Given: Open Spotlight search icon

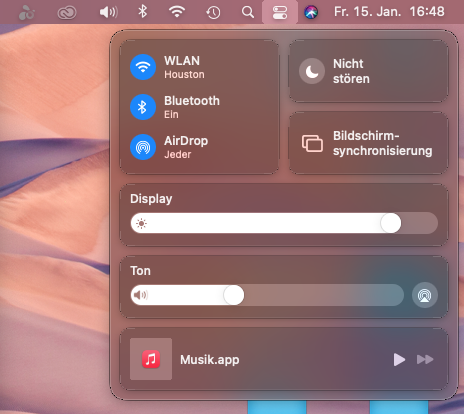Looking at the screenshot, I should tap(248, 12).
